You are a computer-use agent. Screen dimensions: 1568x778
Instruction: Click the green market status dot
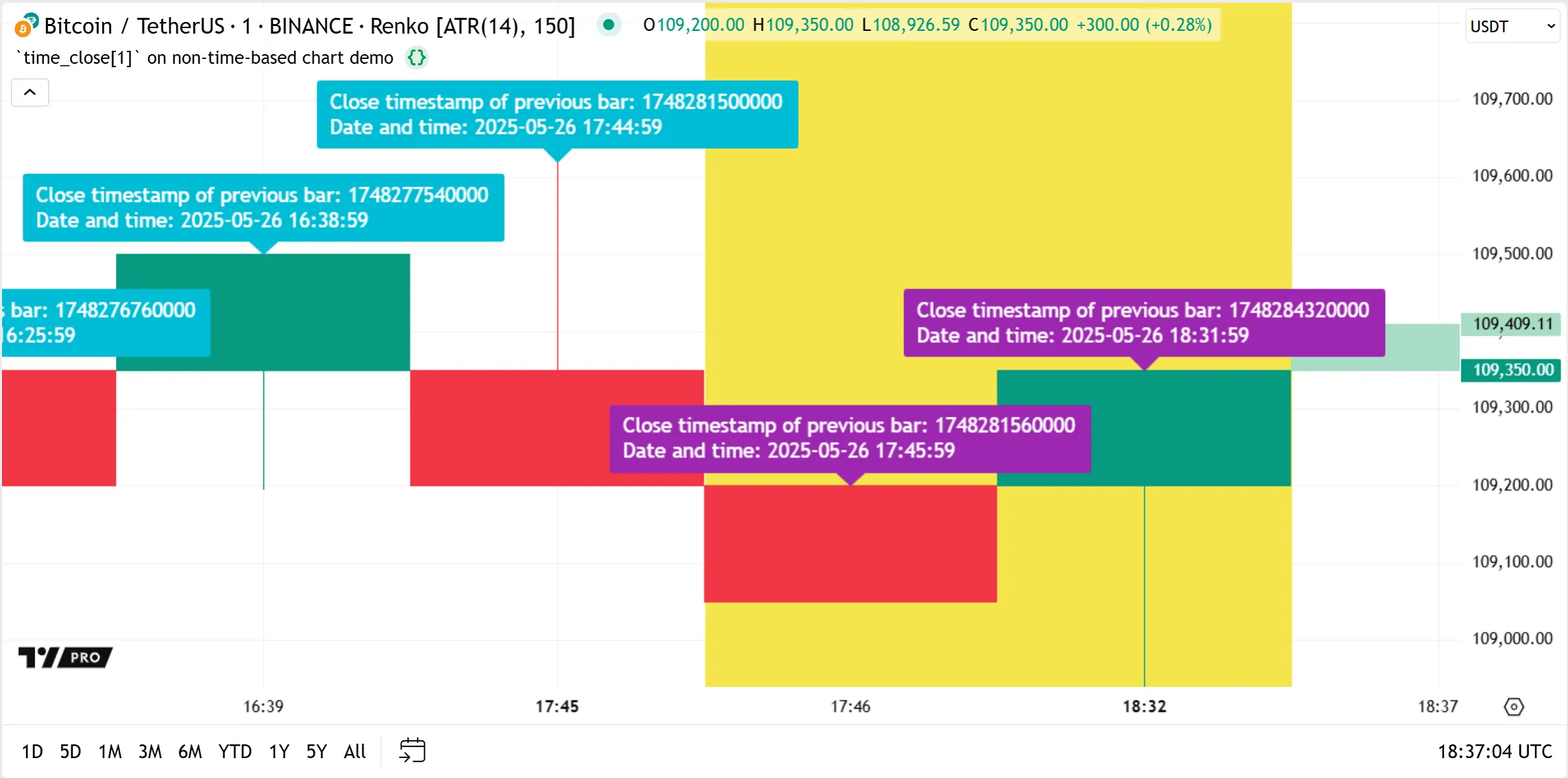click(x=608, y=25)
